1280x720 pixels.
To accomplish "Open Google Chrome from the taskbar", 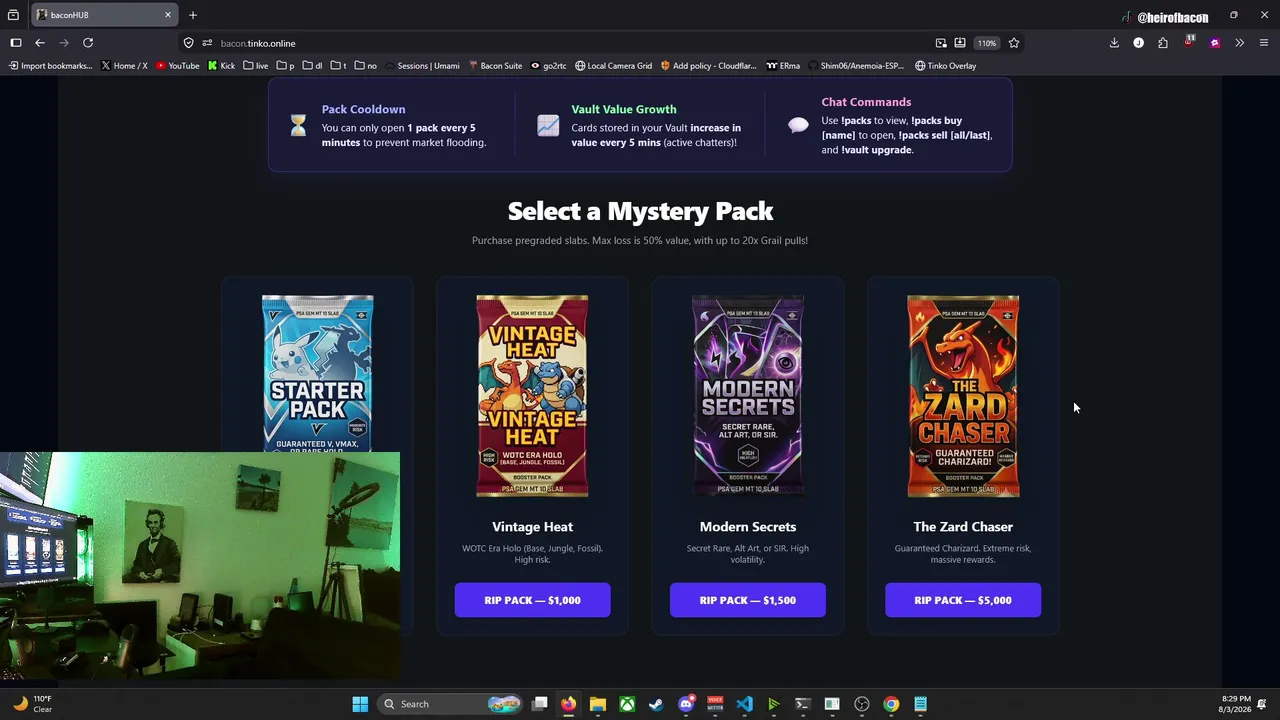I will point(891,704).
